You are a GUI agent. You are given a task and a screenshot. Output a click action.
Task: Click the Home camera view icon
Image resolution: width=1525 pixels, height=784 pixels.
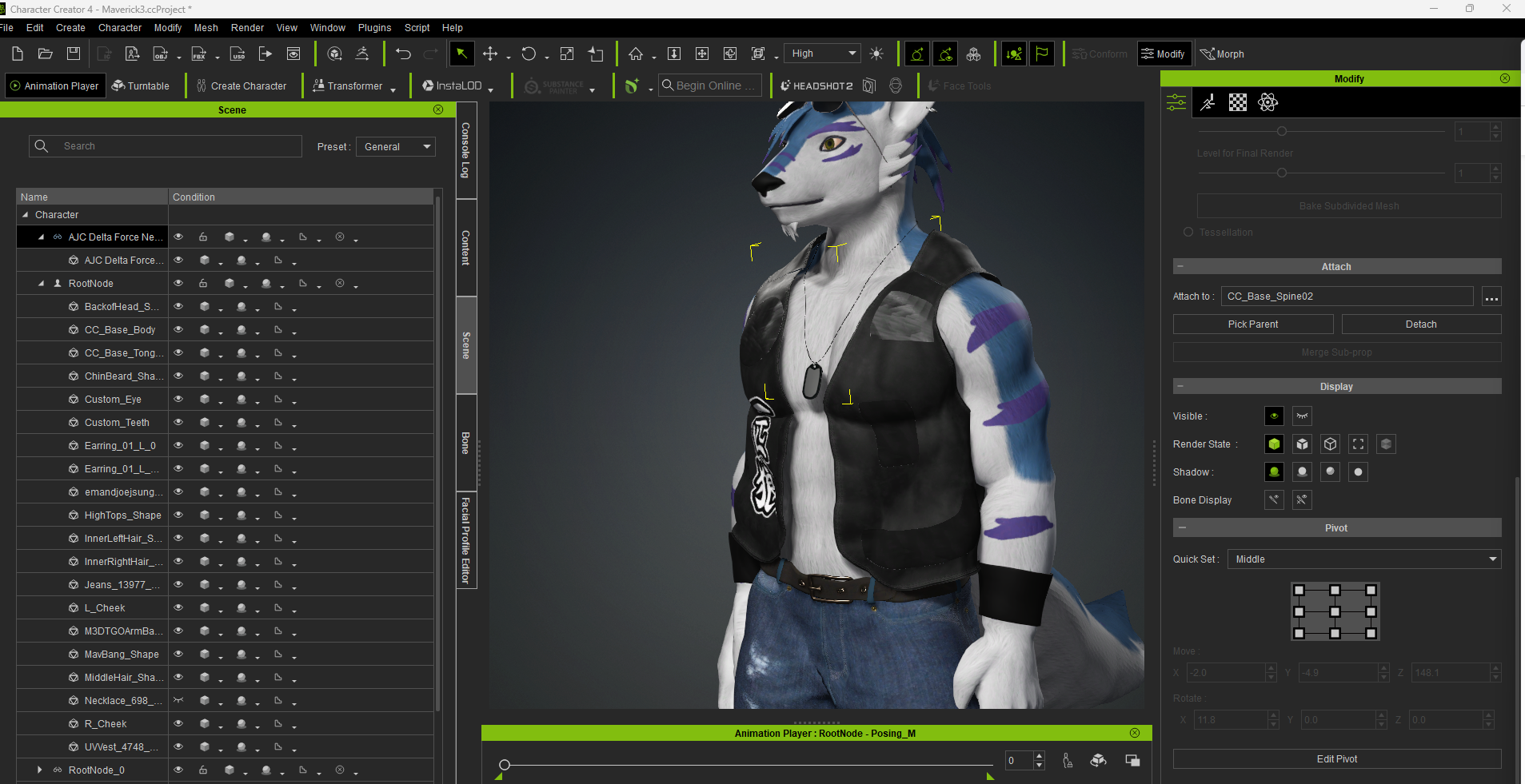pos(636,54)
